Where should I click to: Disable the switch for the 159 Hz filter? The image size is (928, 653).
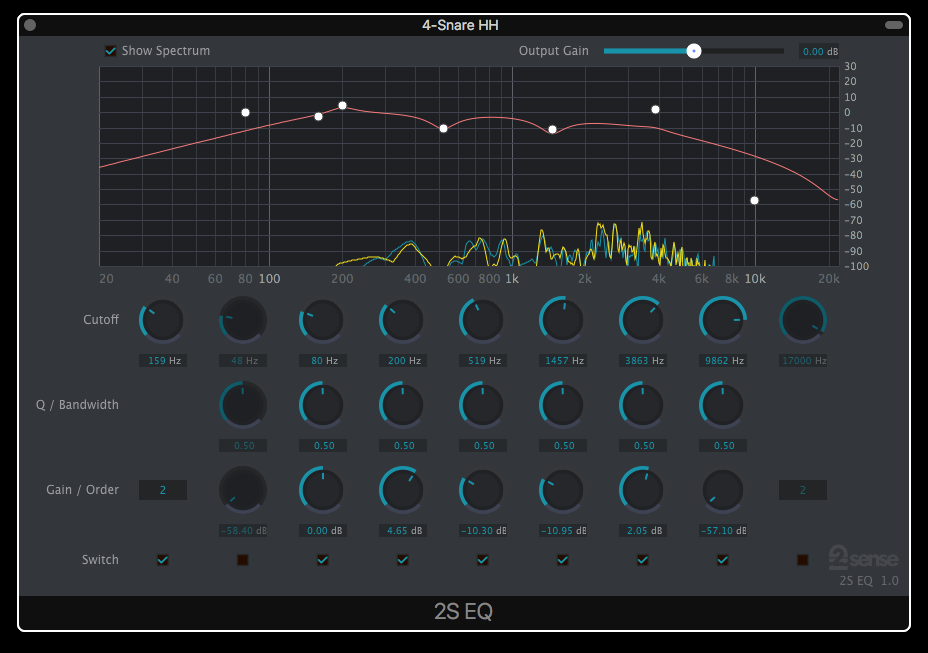click(x=163, y=560)
